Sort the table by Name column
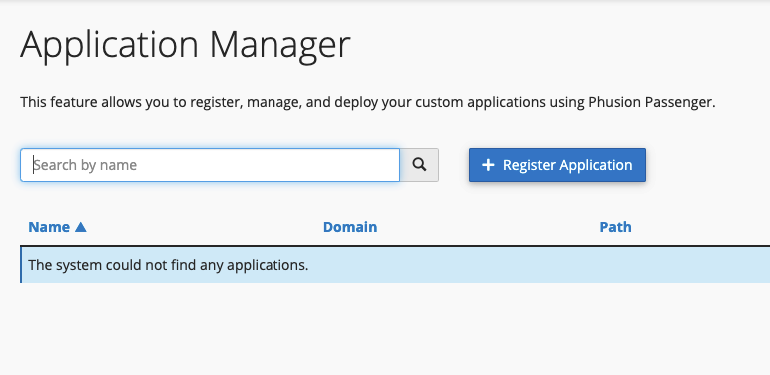Viewport: 770px width, 375px height. (57, 227)
